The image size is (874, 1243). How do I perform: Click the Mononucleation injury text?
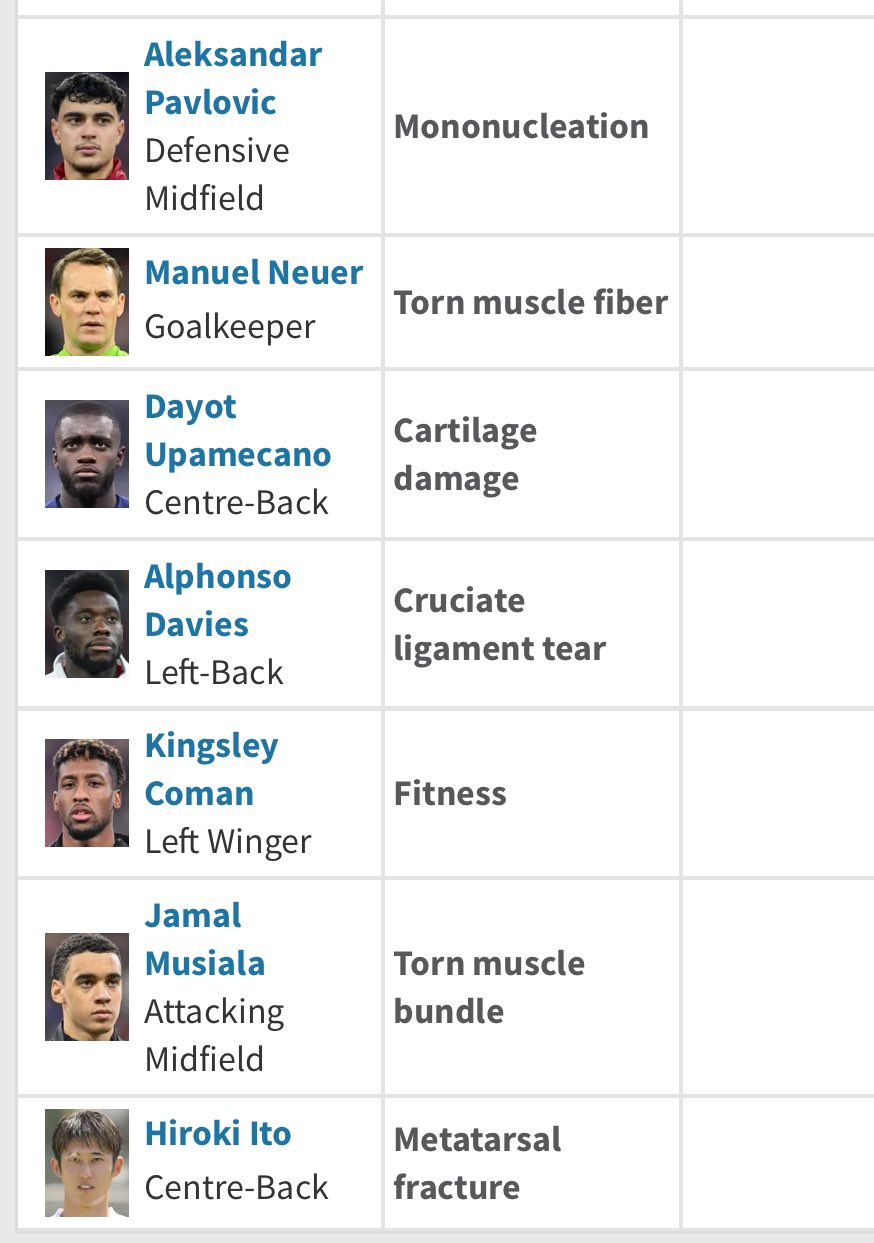[521, 127]
